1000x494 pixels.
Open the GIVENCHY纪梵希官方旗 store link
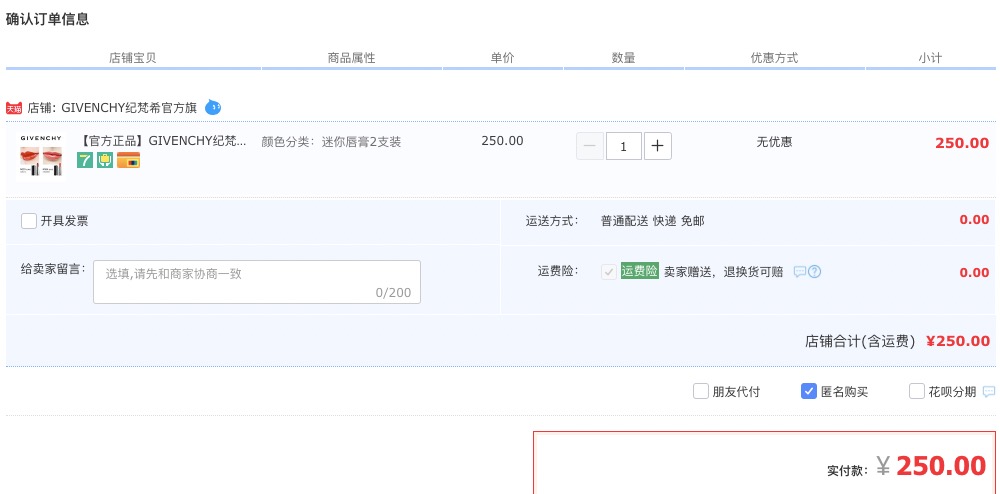129,108
